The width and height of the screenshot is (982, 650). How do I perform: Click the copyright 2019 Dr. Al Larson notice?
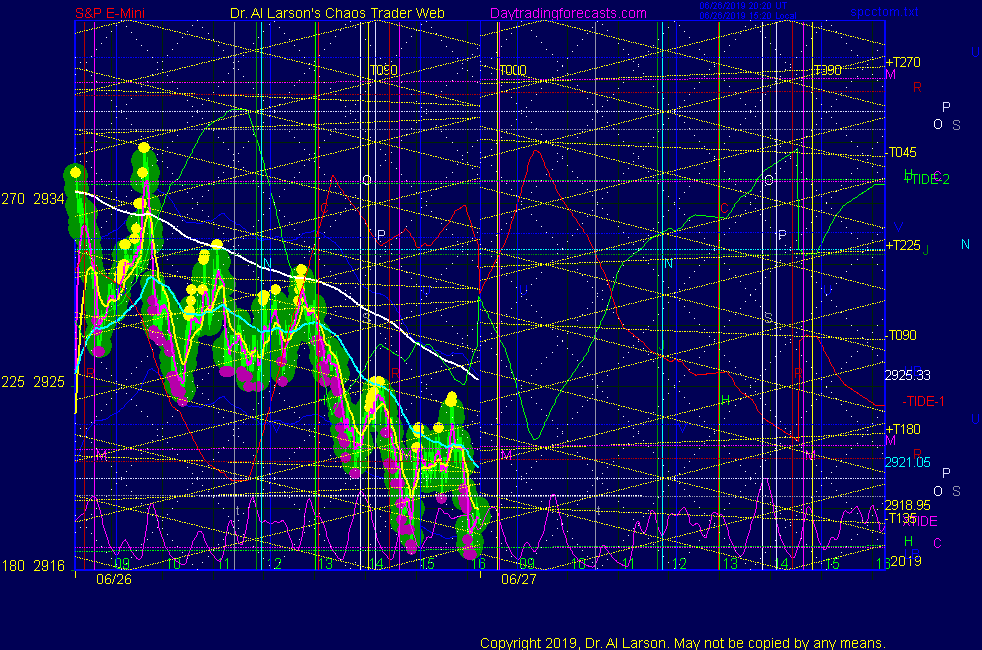click(x=683, y=642)
